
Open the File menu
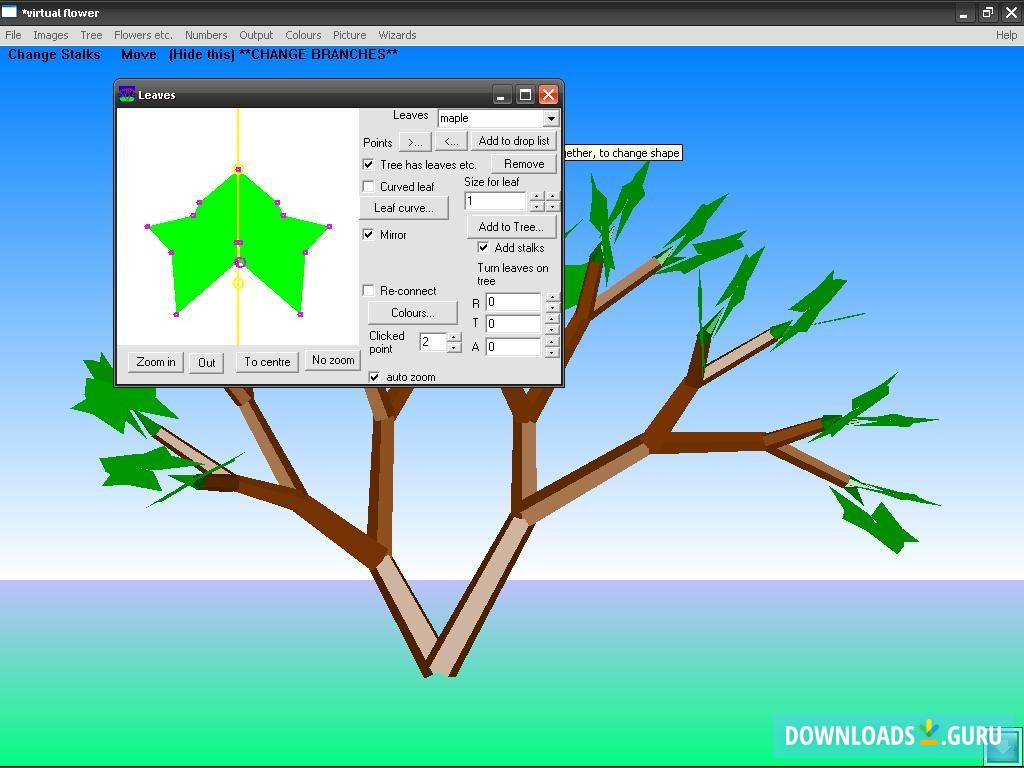(13, 35)
